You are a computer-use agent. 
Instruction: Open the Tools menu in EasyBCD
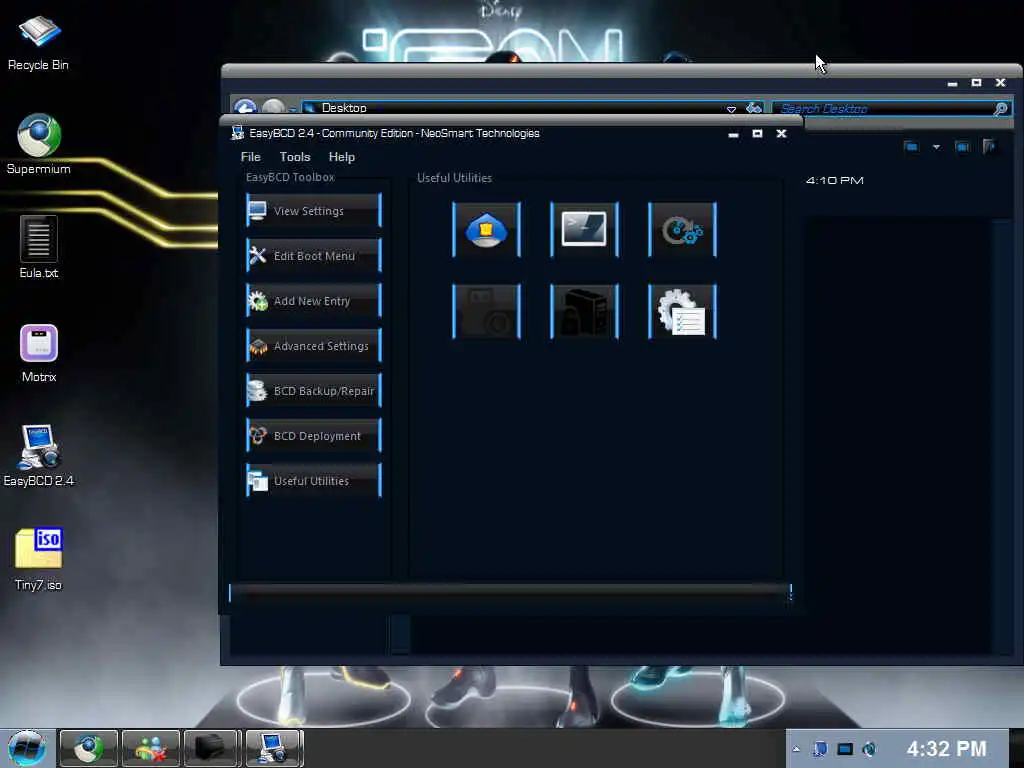point(295,157)
